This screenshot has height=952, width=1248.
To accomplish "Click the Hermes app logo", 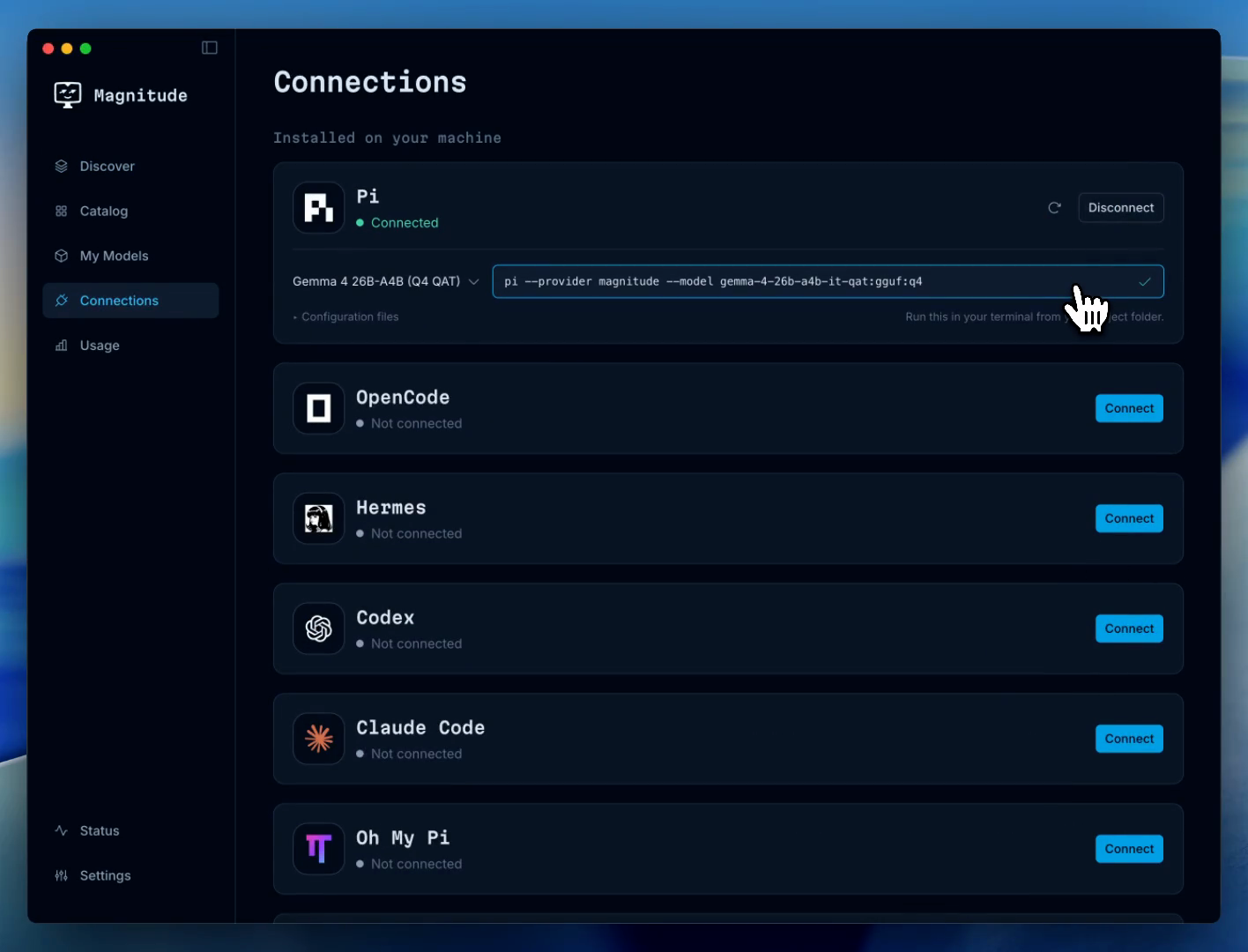I will 319,519.
